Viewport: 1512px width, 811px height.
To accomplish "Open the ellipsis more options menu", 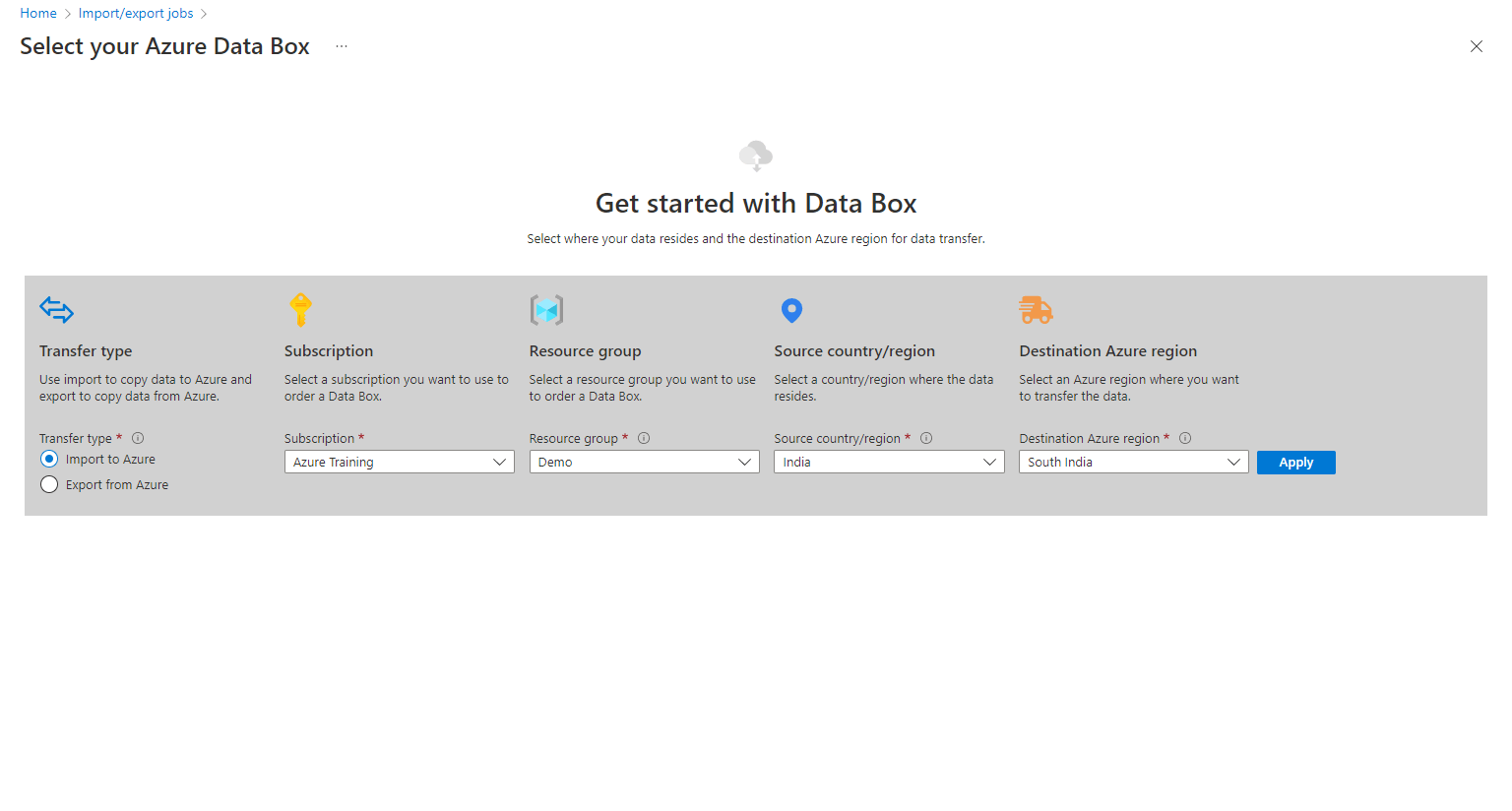I will [342, 46].
